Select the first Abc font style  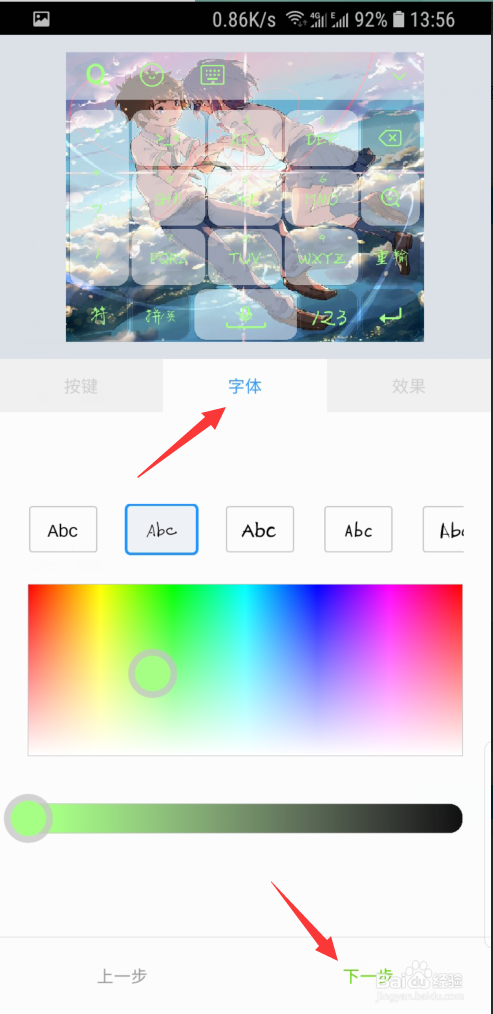63,530
